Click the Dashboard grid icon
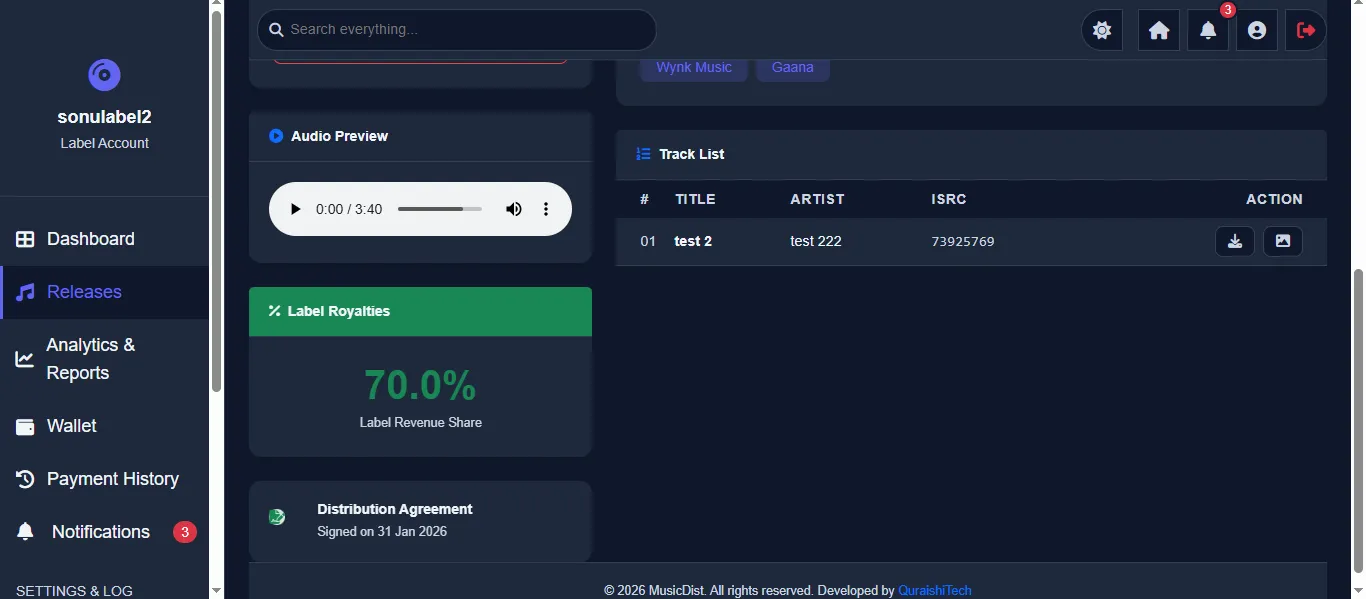This screenshot has height=599, width=1366. point(25,239)
